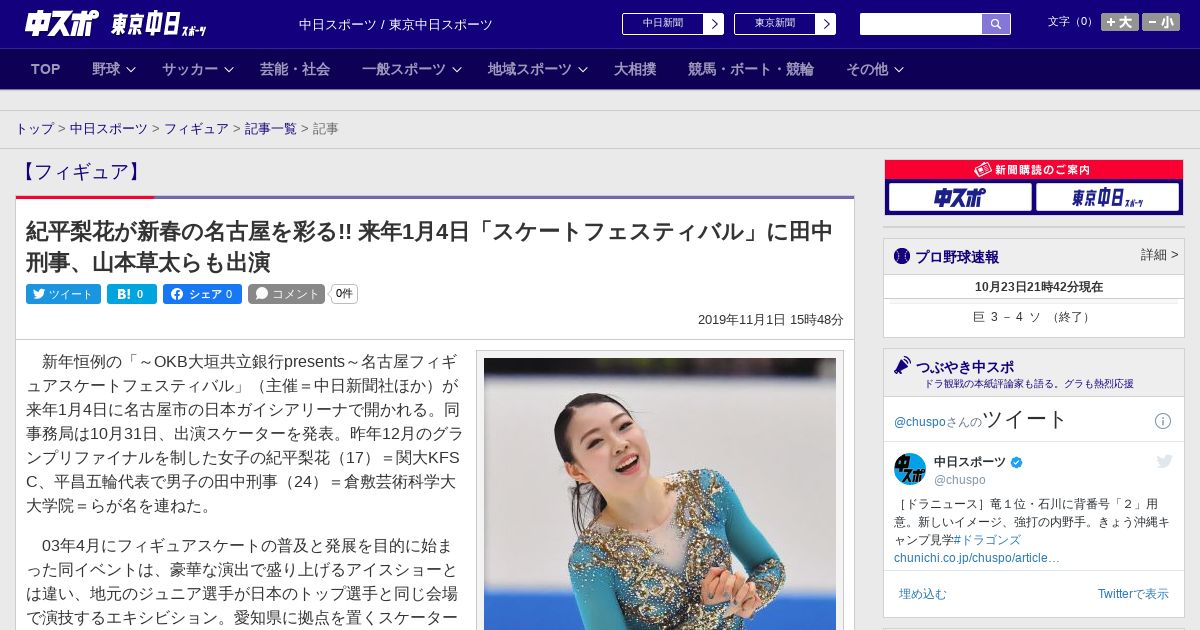
Task: Click the フィギュア breadcrumb link
Action: (x=196, y=129)
